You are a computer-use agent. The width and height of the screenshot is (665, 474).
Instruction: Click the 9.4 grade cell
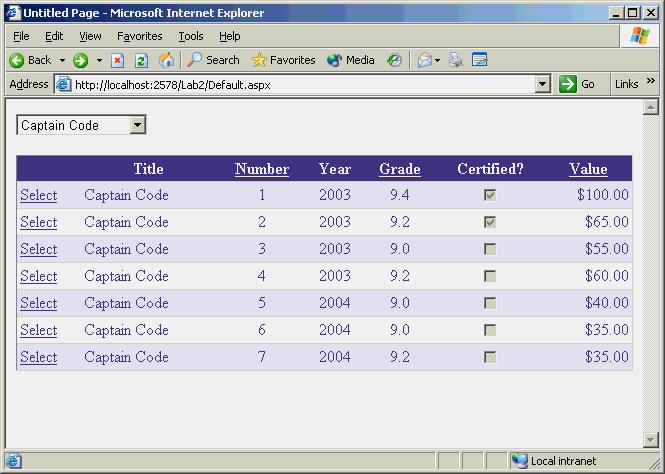click(400, 195)
